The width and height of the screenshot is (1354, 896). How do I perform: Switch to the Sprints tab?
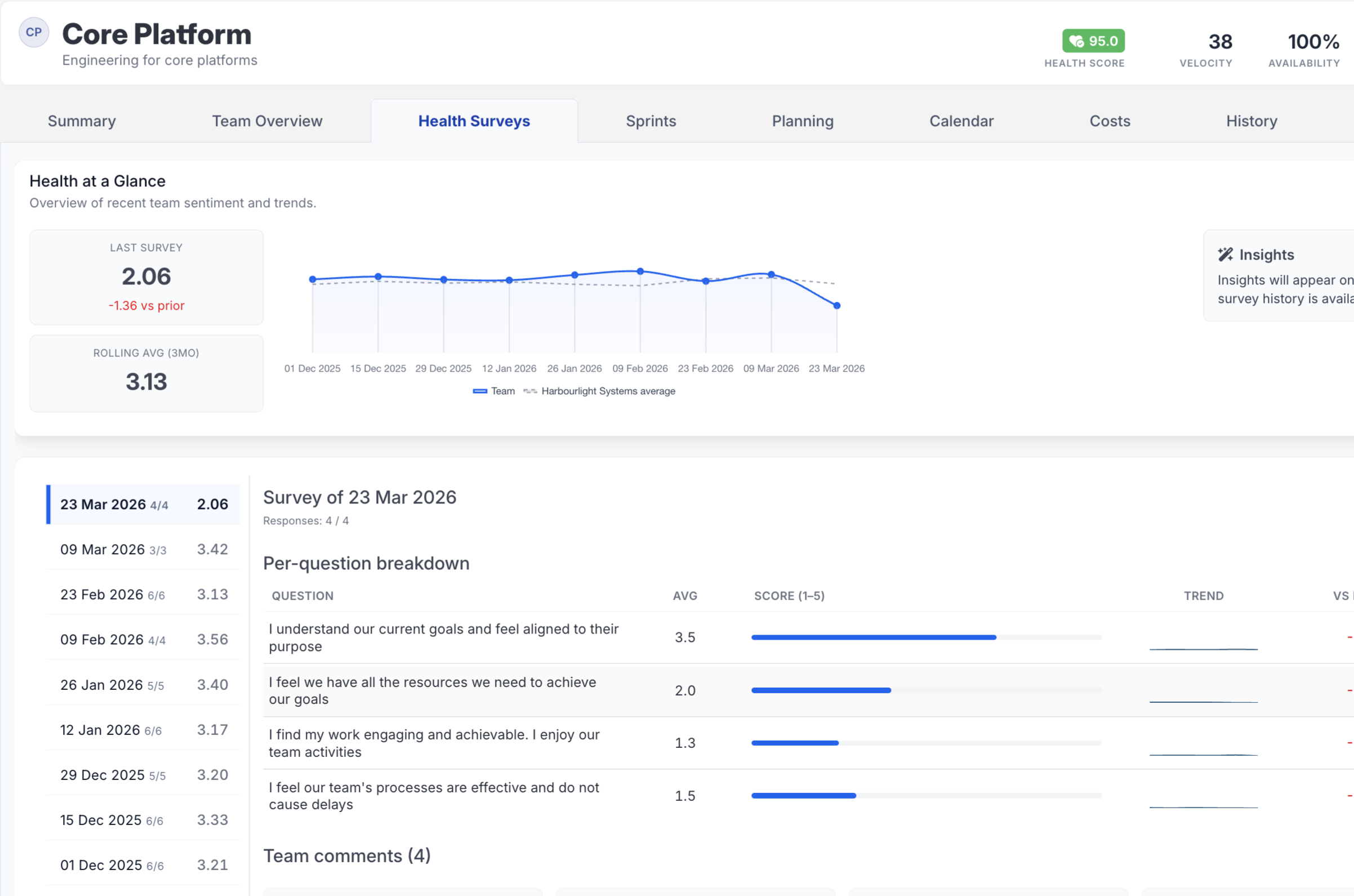coord(651,121)
